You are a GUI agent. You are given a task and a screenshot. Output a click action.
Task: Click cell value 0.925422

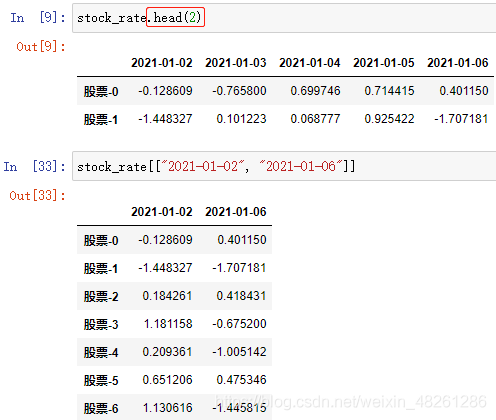pyautogui.click(x=389, y=119)
